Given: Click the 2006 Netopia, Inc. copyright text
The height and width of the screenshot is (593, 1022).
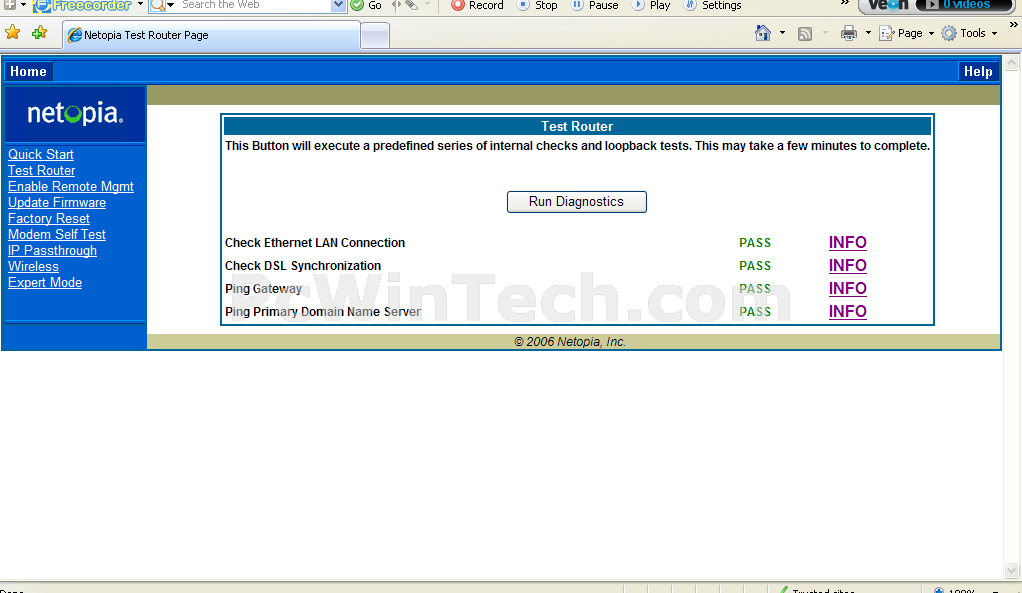Looking at the screenshot, I should [x=570, y=342].
